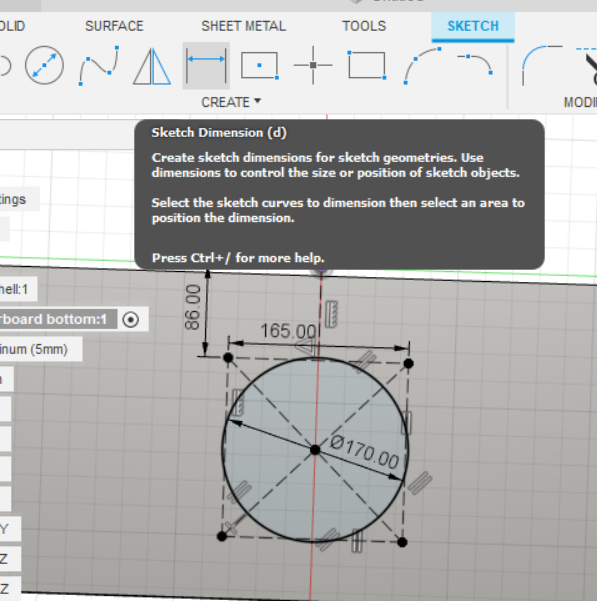Image resolution: width=597 pixels, height=601 pixels.
Task: Click the Ø170.00 diameter dimension
Action: click(x=364, y=453)
